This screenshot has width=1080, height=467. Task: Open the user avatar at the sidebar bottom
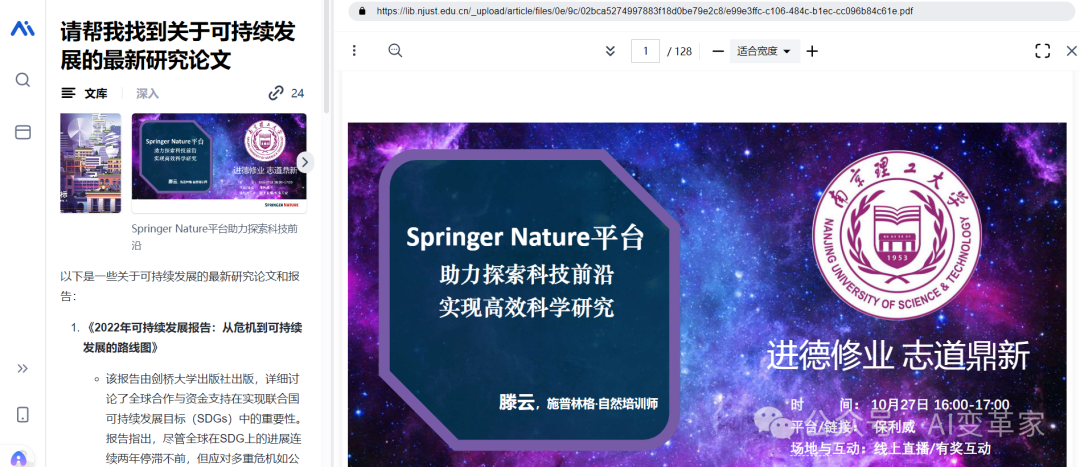click(19, 458)
